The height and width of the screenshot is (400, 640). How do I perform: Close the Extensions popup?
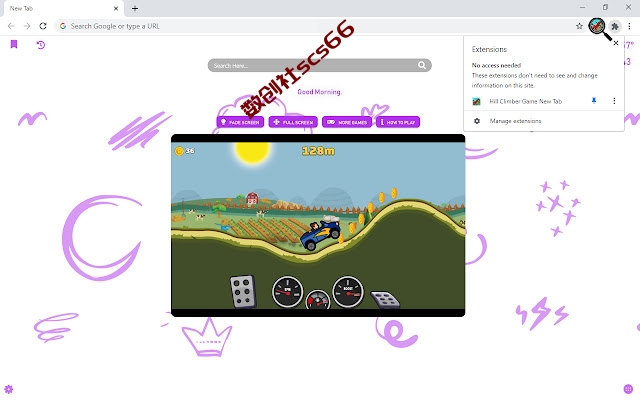616,43
